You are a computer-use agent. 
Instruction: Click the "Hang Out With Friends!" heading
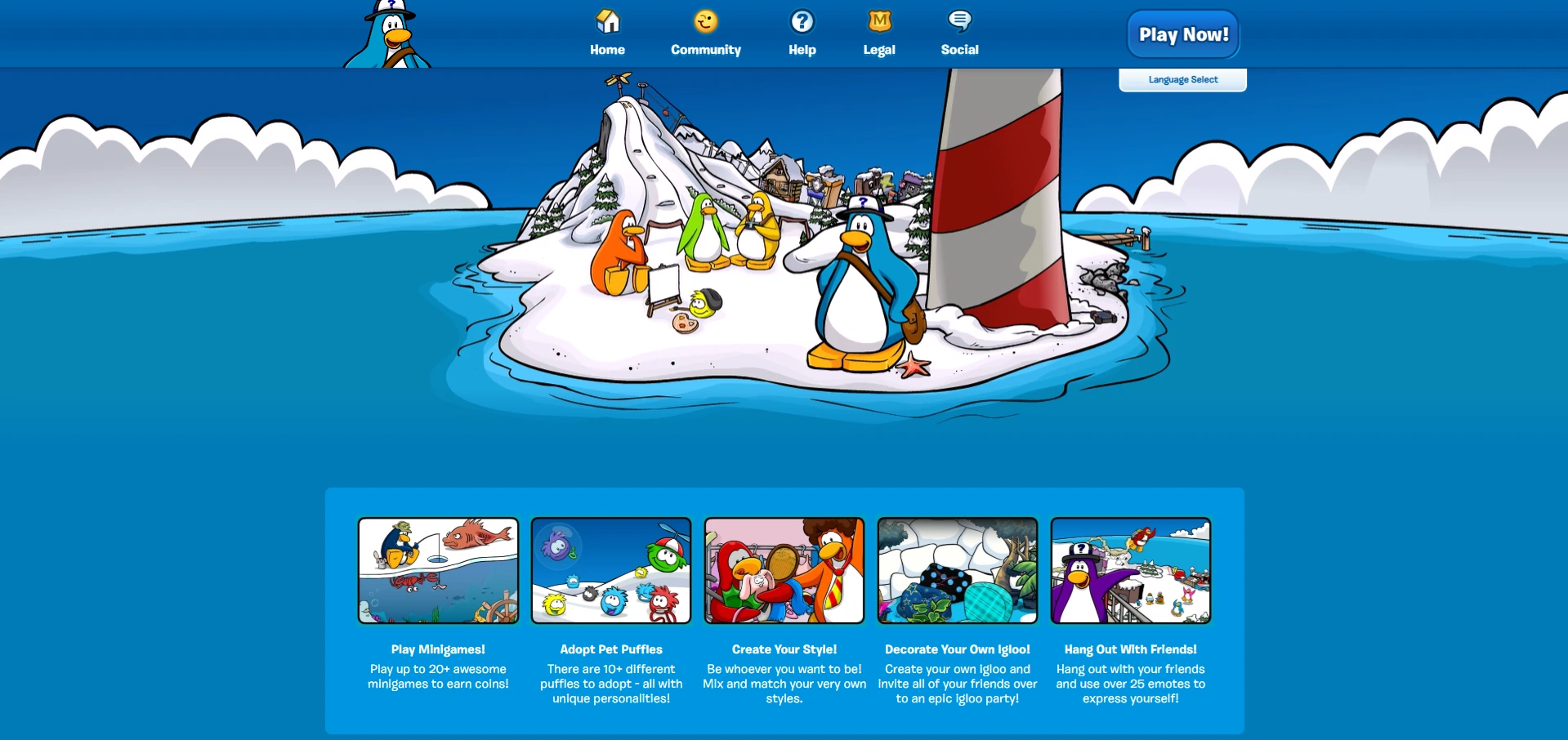(1131, 649)
